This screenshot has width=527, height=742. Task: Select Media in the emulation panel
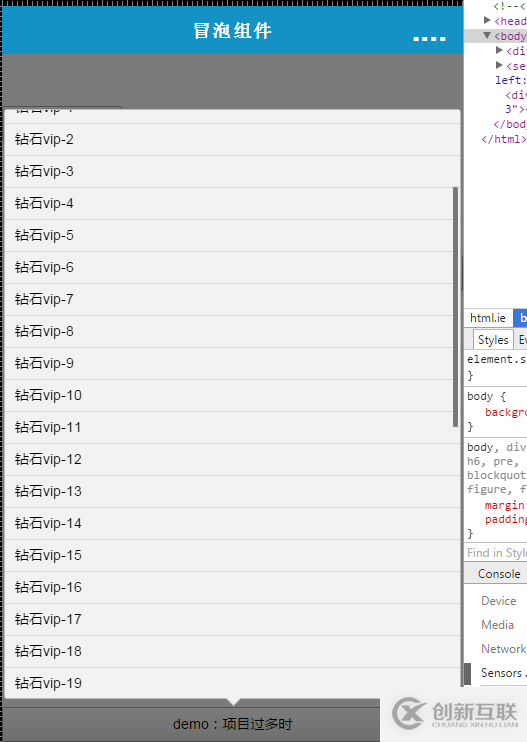click(497, 625)
